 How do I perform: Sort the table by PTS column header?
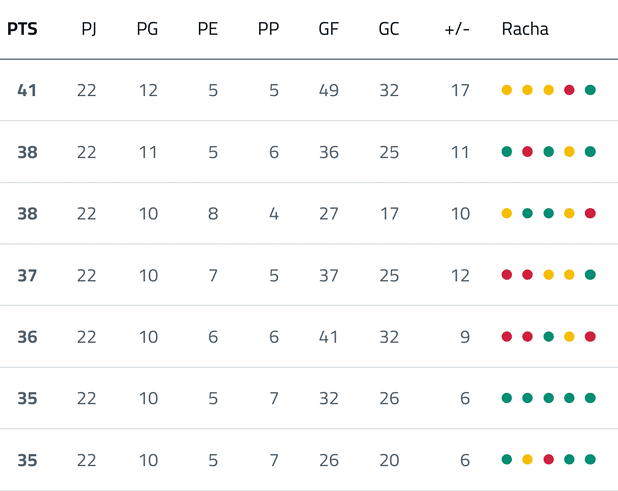(x=22, y=29)
